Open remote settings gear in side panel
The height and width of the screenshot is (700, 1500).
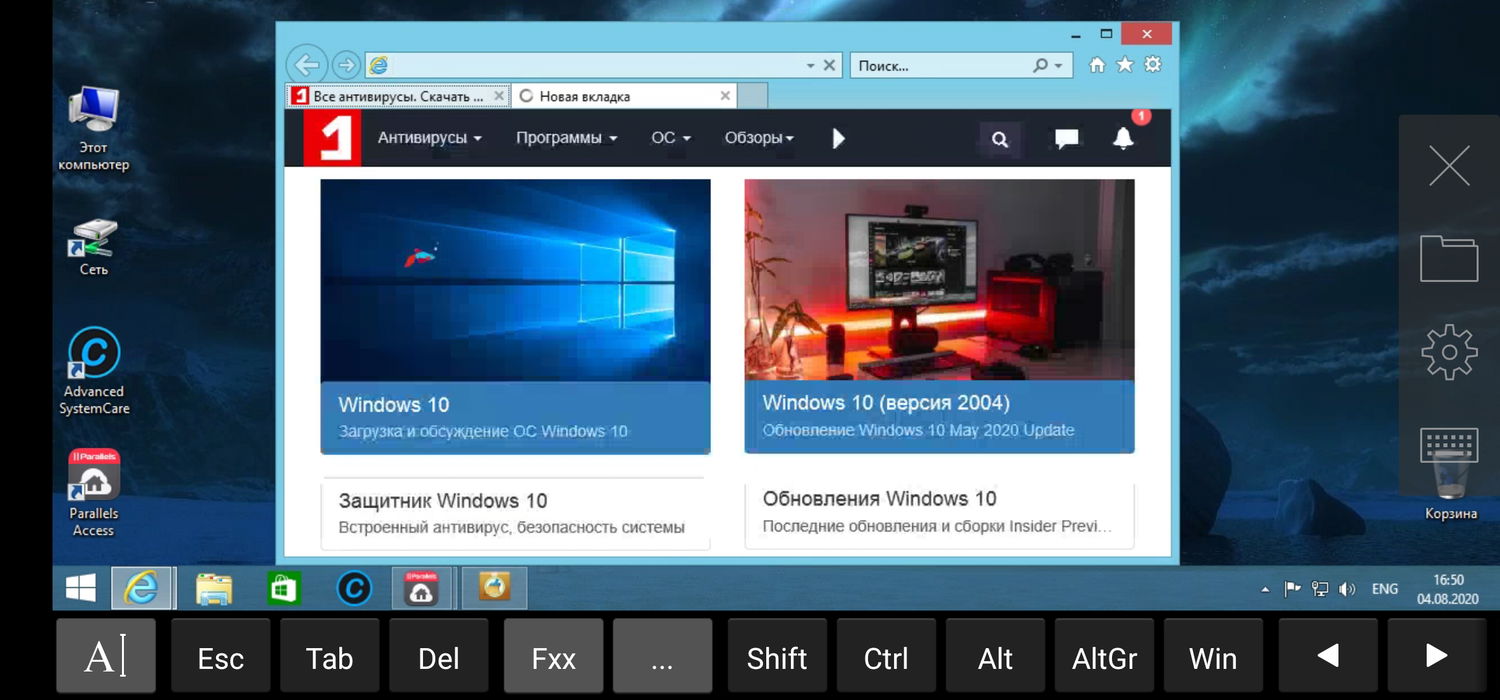[x=1449, y=351]
